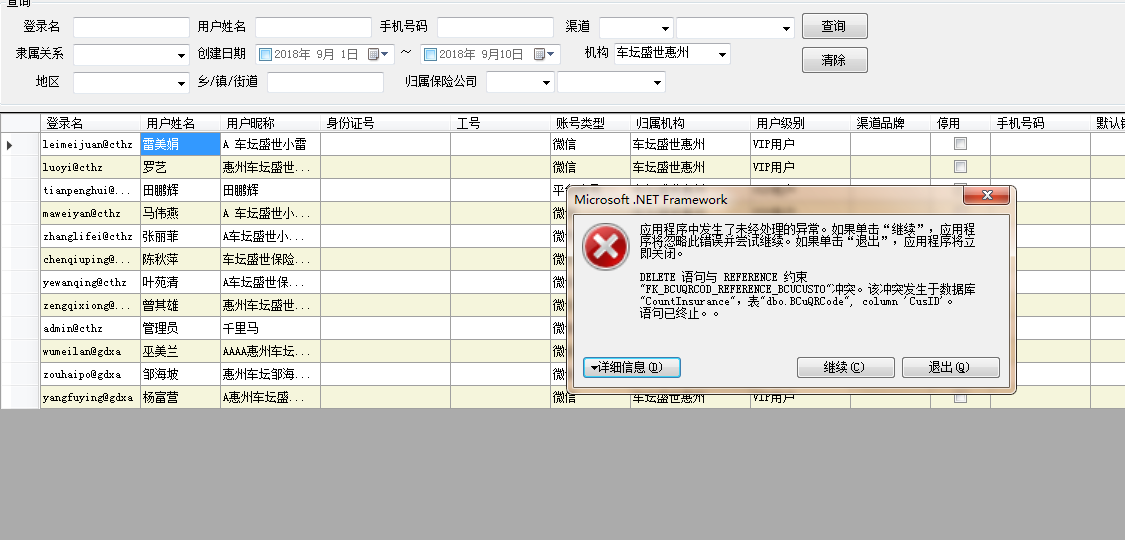Focus the 手机号码 input field
Screen dimensions: 1125x540
point(494,27)
